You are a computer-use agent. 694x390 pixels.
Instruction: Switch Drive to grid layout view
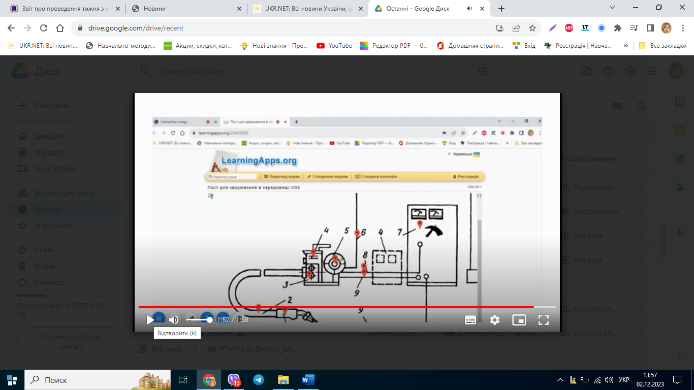617,106
